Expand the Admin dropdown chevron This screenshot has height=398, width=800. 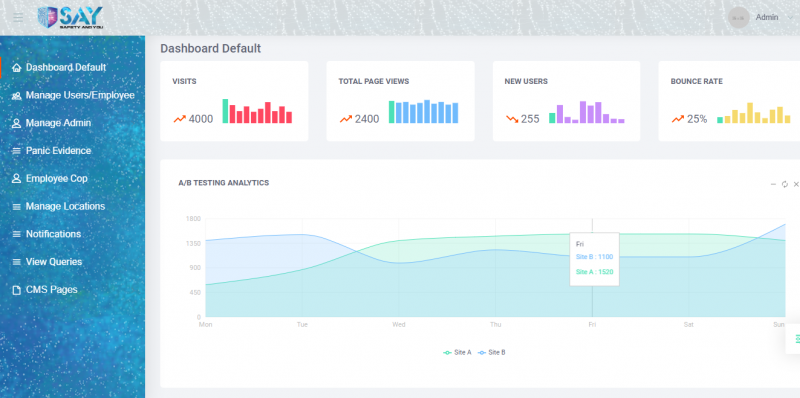point(791,18)
